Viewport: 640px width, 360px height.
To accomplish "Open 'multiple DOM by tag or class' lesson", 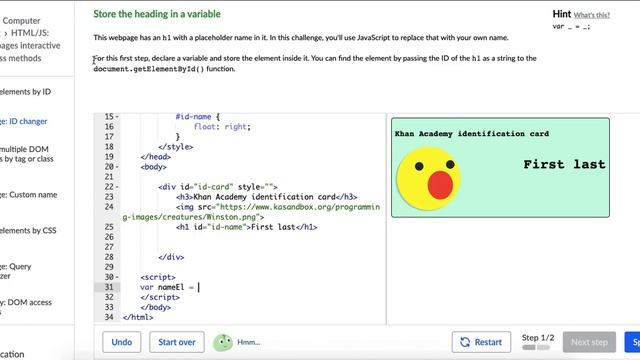I will (27, 154).
